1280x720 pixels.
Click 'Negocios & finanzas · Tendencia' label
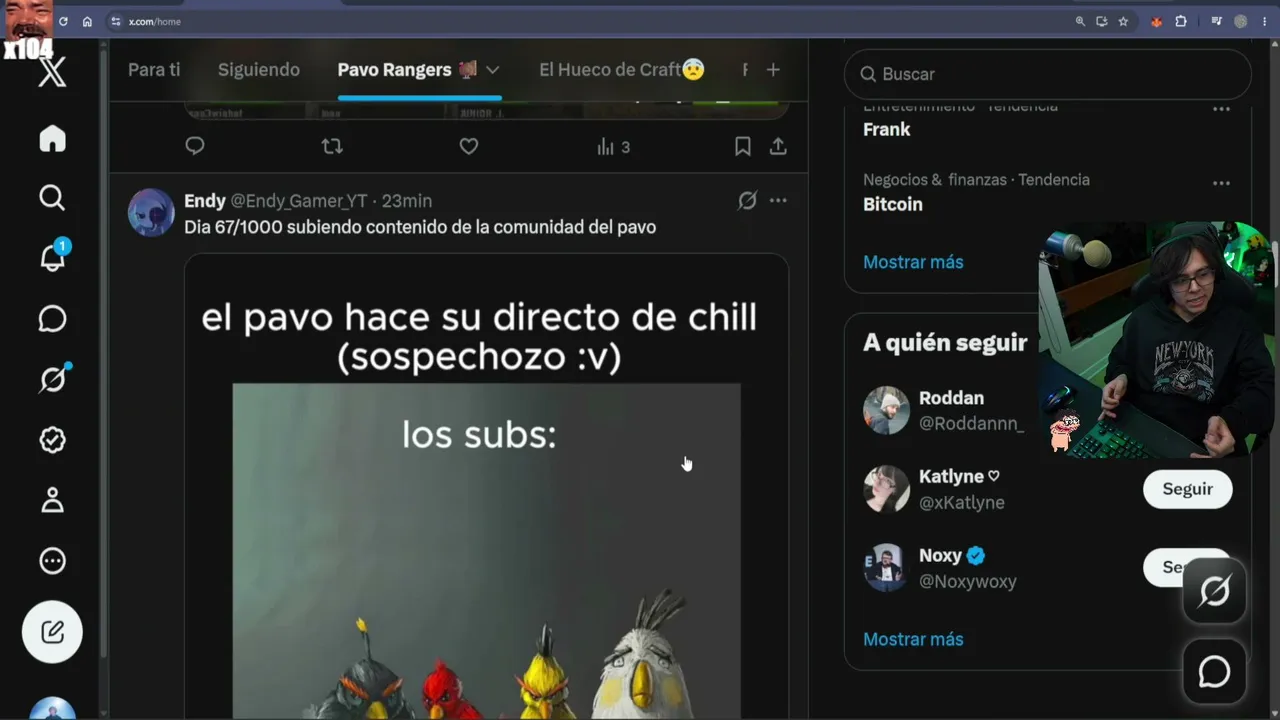coord(976,180)
